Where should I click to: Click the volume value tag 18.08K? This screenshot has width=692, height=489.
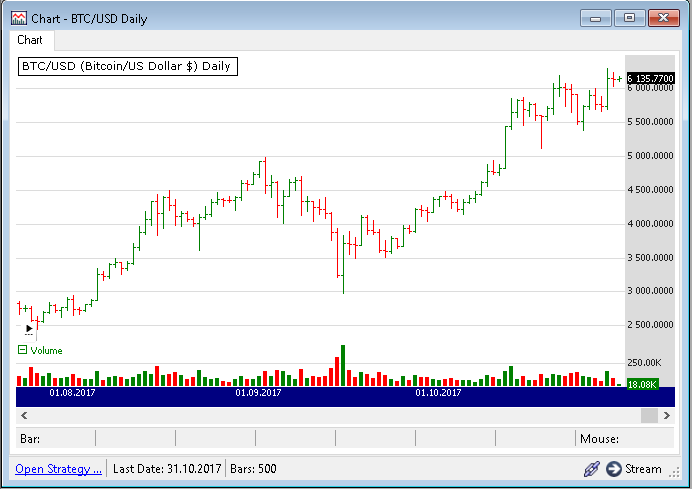tap(641, 384)
